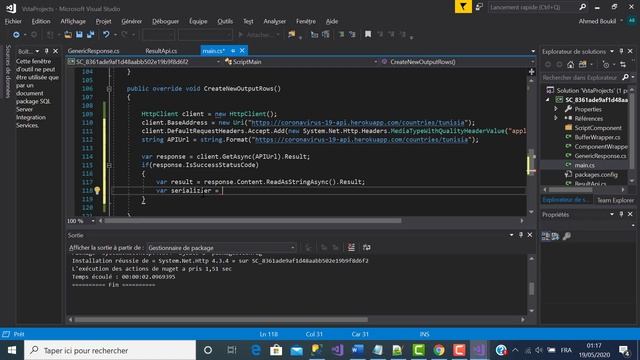Open the Analyser menu
The height and width of the screenshot is (360, 640).
[274, 21]
